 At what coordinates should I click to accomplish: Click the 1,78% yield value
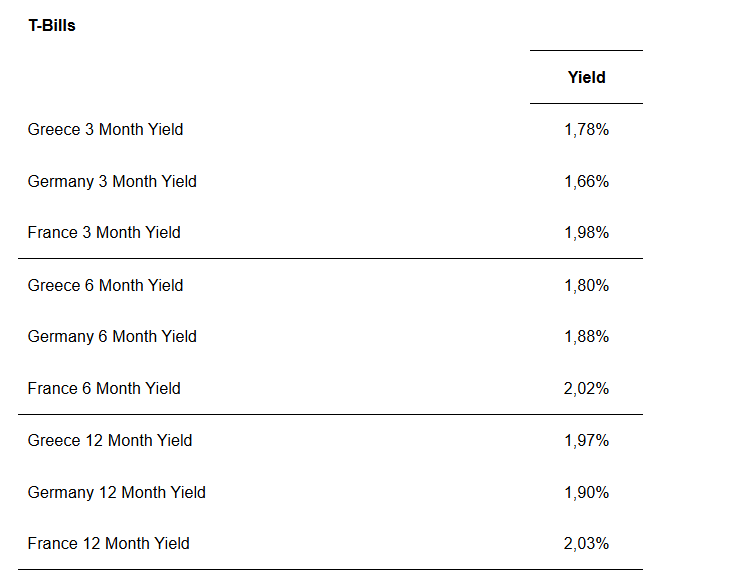pyautogui.click(x=586, y=129)
